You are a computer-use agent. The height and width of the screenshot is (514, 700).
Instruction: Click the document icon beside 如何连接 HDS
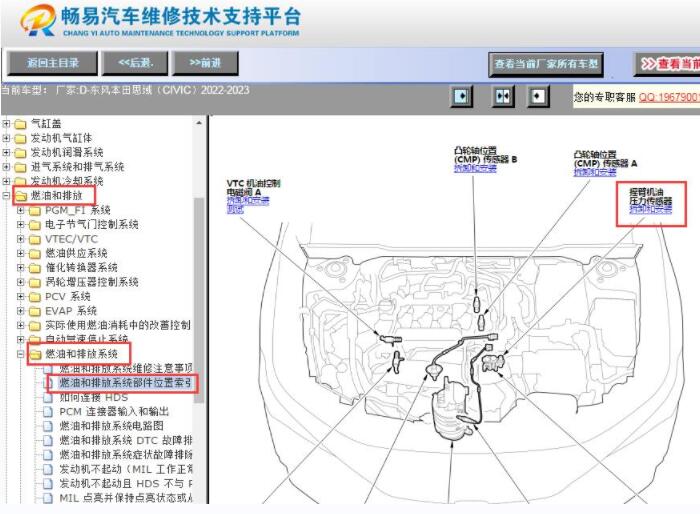point(48,397)
